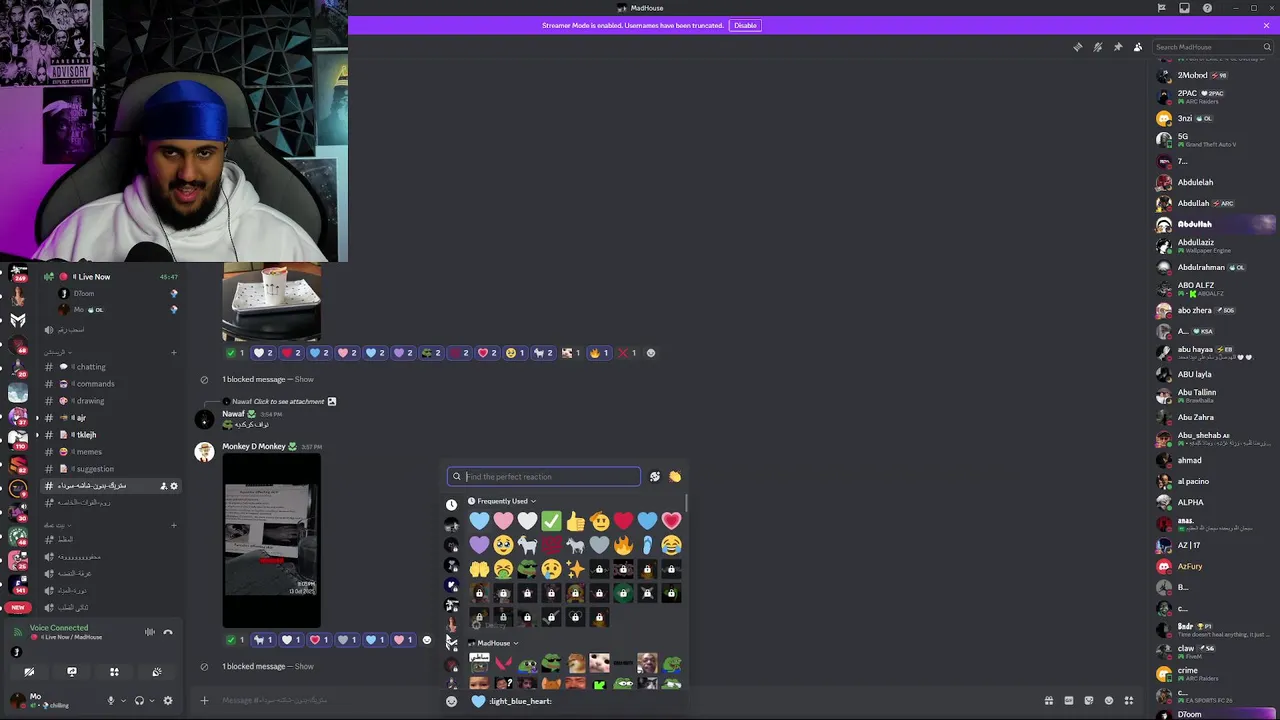Open microphone options dropdown arrow

pyautogui.click(x=123, y=701)
